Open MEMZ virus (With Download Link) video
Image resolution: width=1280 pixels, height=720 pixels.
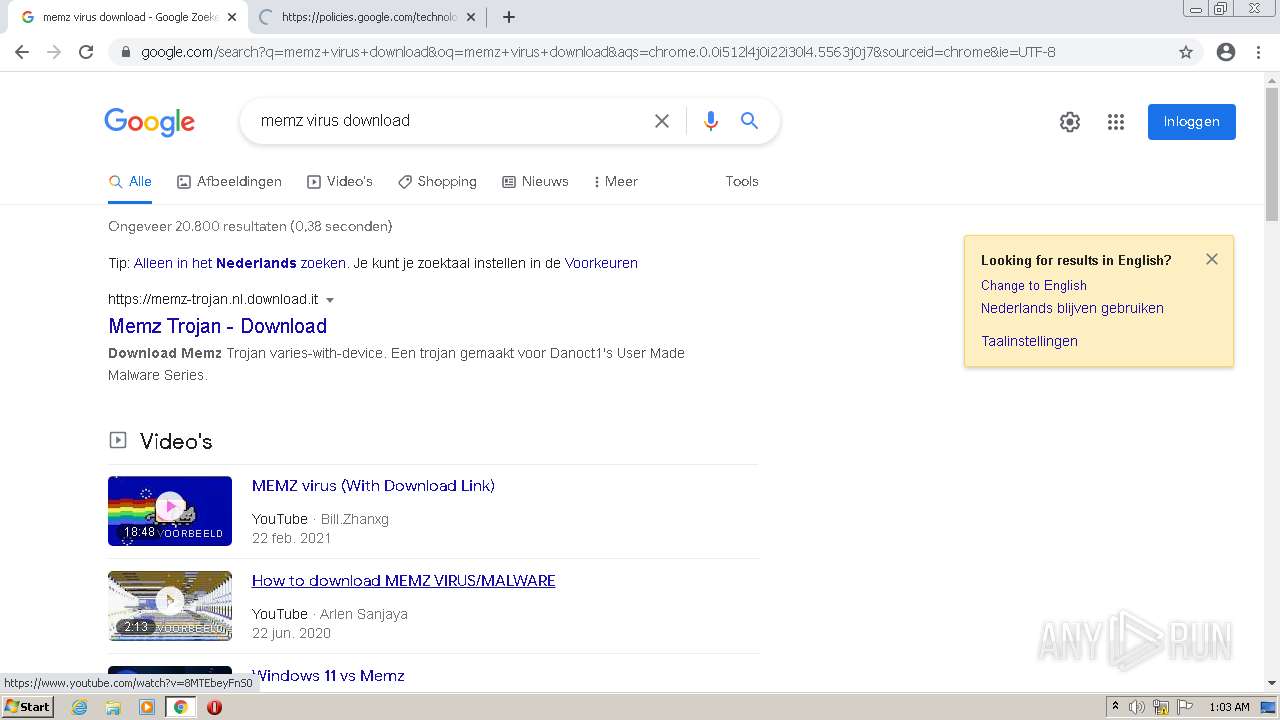pyautogui.click(x=373, y=486)
